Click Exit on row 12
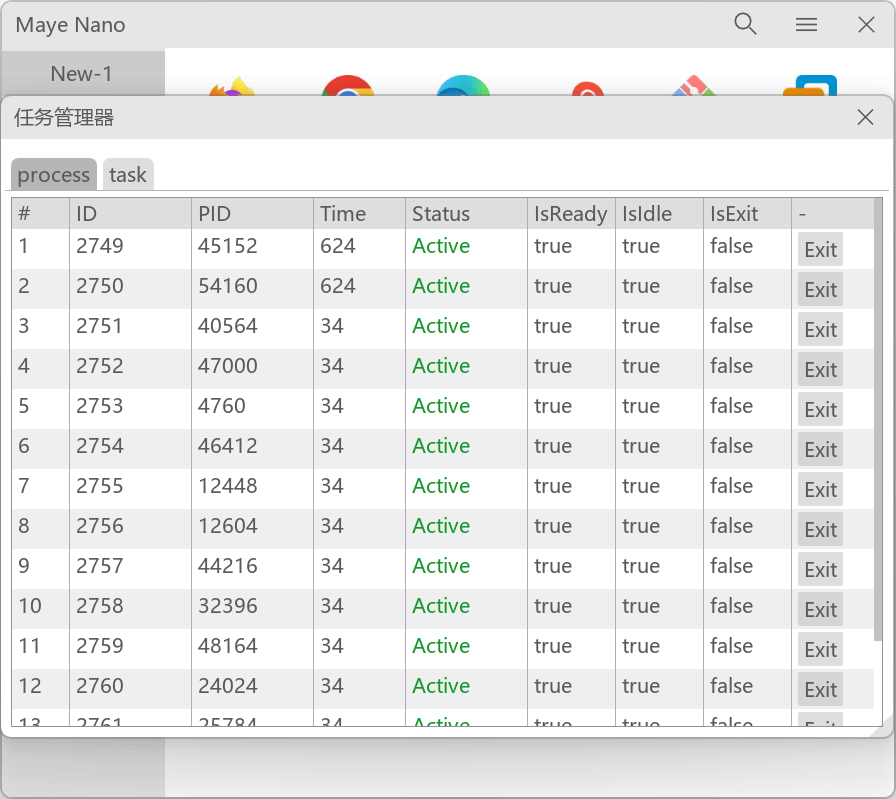The width and height of the screenshot is (896, 799). (820, 689)
